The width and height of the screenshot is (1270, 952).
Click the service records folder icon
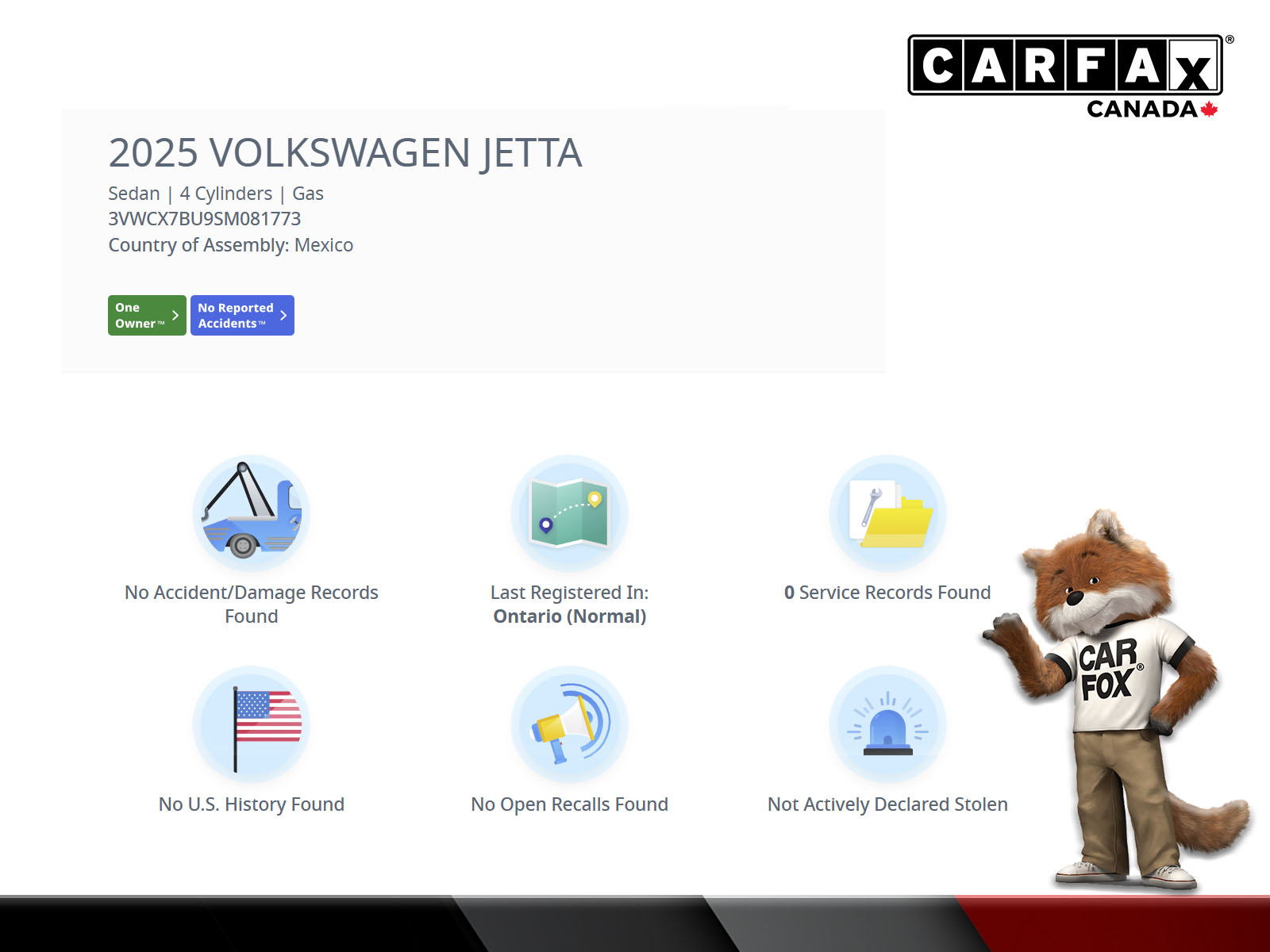pyautogui.click(x=887, y=513)
